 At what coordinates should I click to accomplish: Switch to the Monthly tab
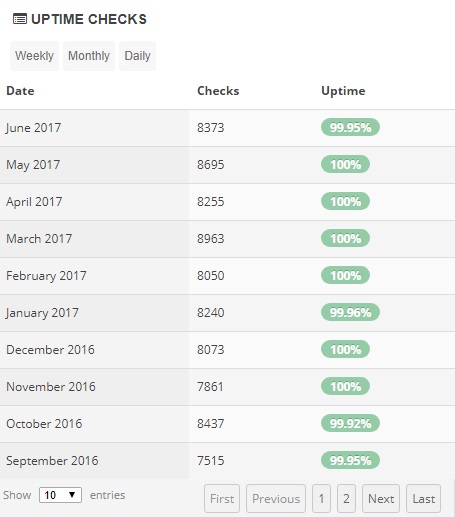[89, 56]
